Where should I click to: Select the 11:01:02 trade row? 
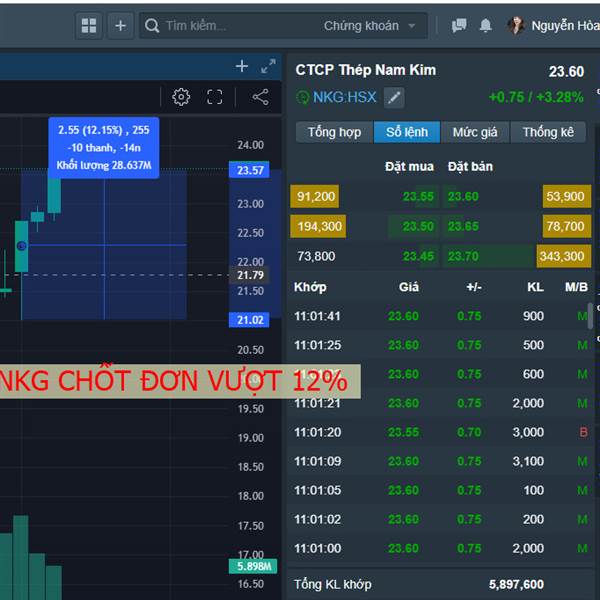click(x=440, y=519)
